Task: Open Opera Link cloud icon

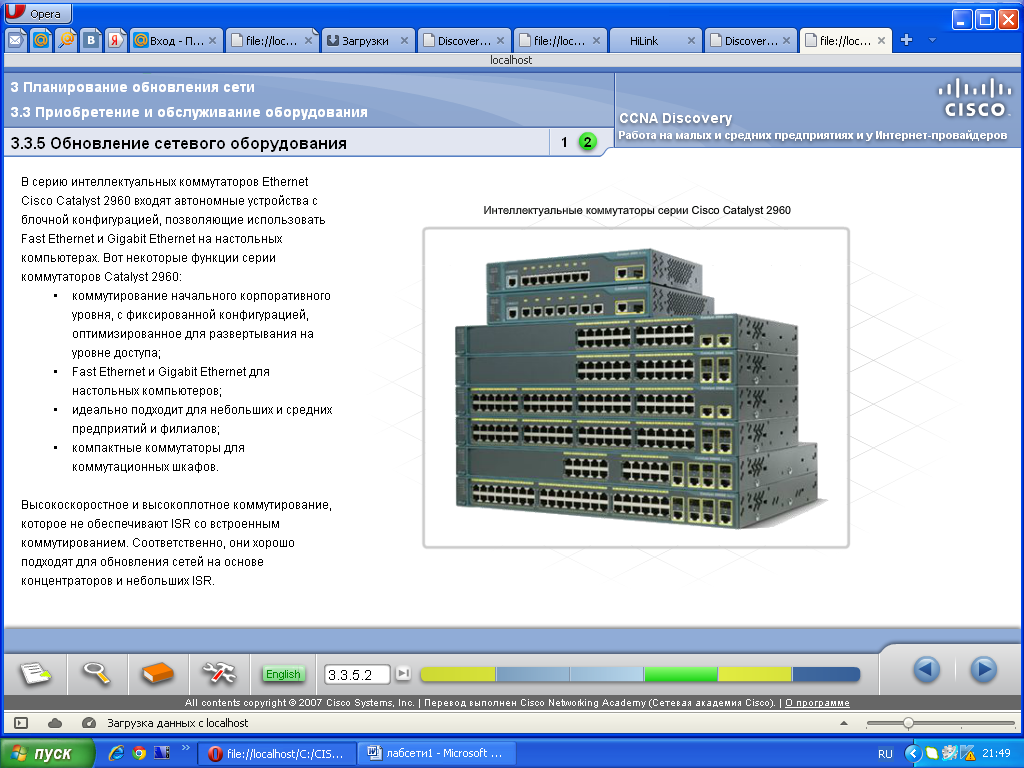Action: [55, 723]
